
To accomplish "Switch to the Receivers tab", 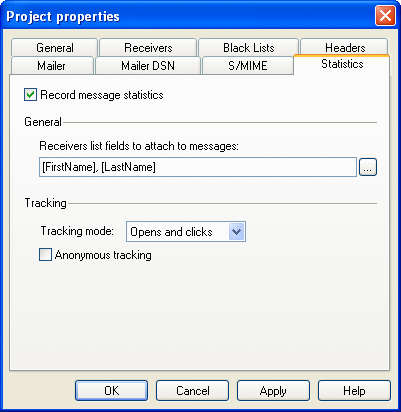I will pos(148,48).
